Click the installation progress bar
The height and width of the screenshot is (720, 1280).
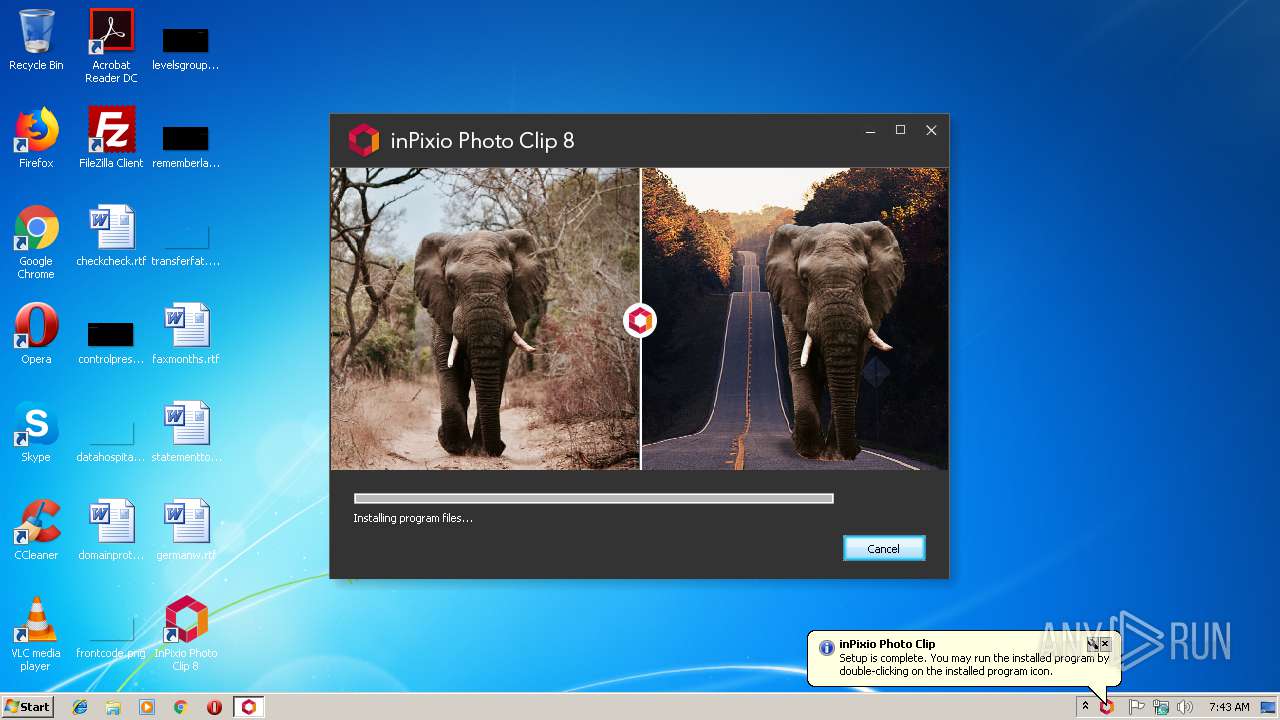[594, 498]
